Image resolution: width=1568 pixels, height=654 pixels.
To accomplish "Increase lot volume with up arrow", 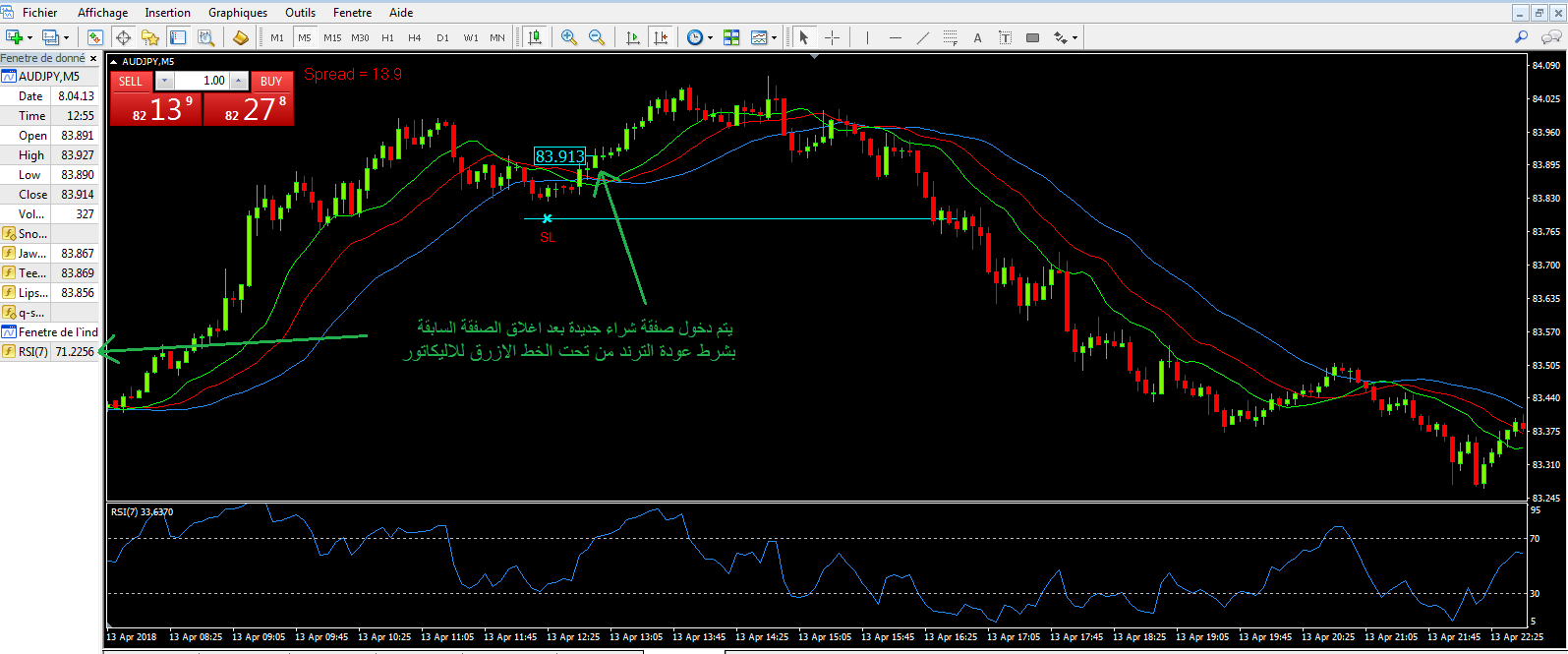I will click(239, 81).
